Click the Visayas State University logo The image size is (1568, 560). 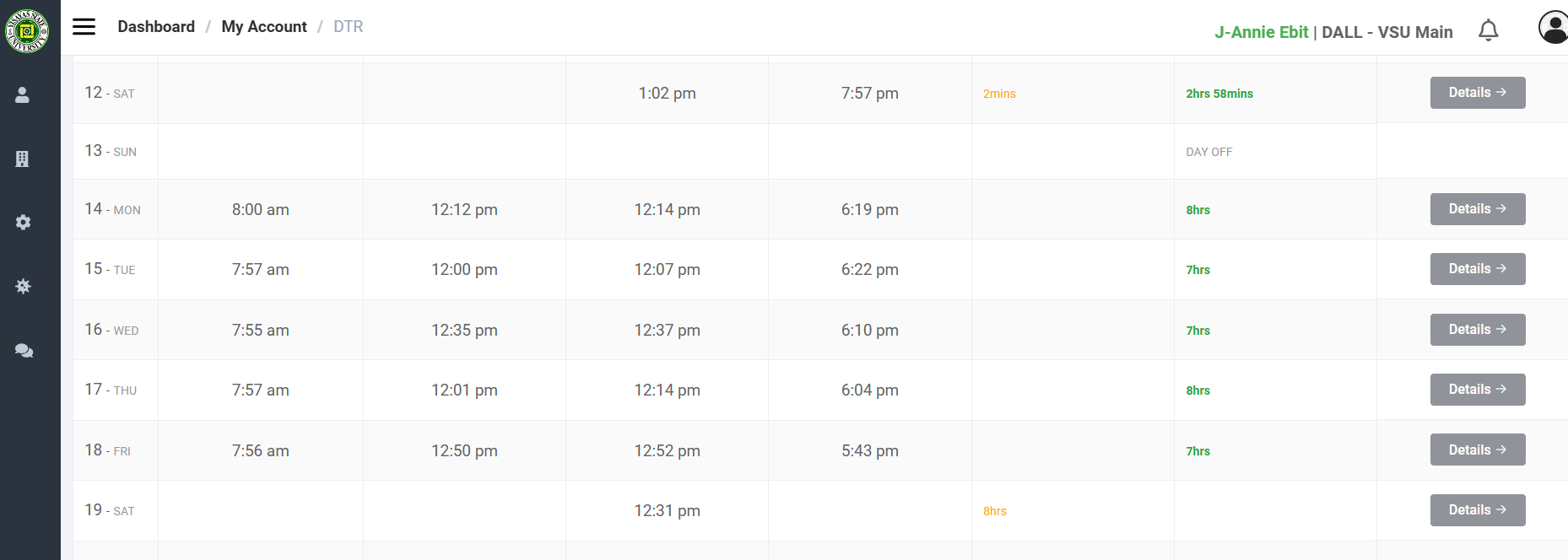27,31
